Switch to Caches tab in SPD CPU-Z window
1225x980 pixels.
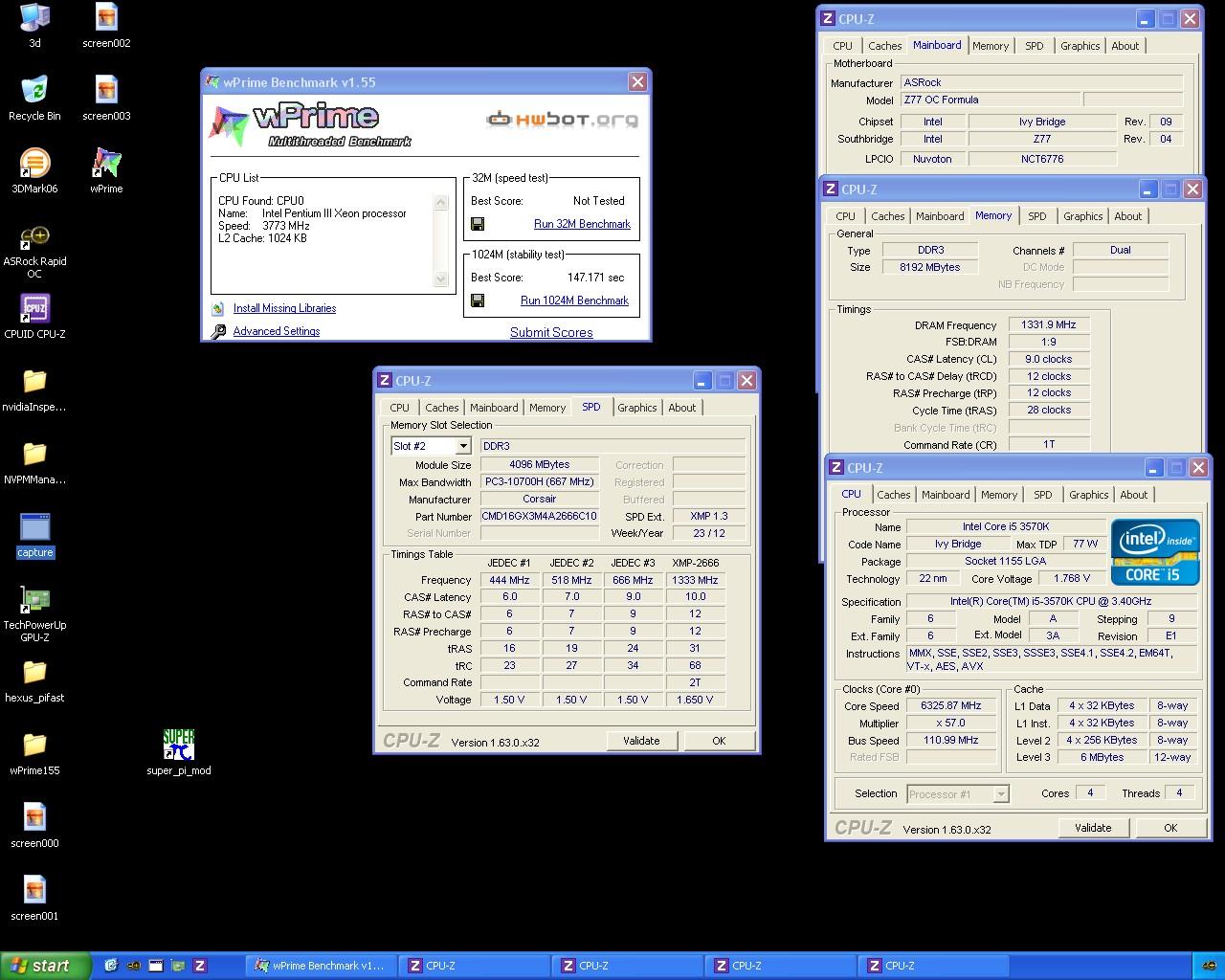pyautogui.click(x=442, y=408)
